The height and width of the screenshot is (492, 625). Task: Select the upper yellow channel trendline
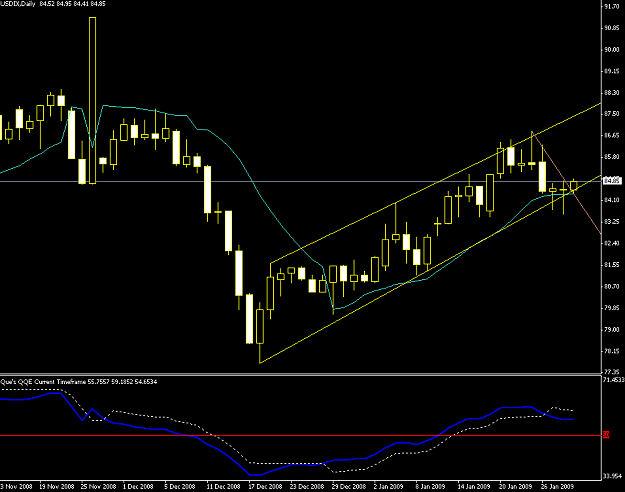435,183
